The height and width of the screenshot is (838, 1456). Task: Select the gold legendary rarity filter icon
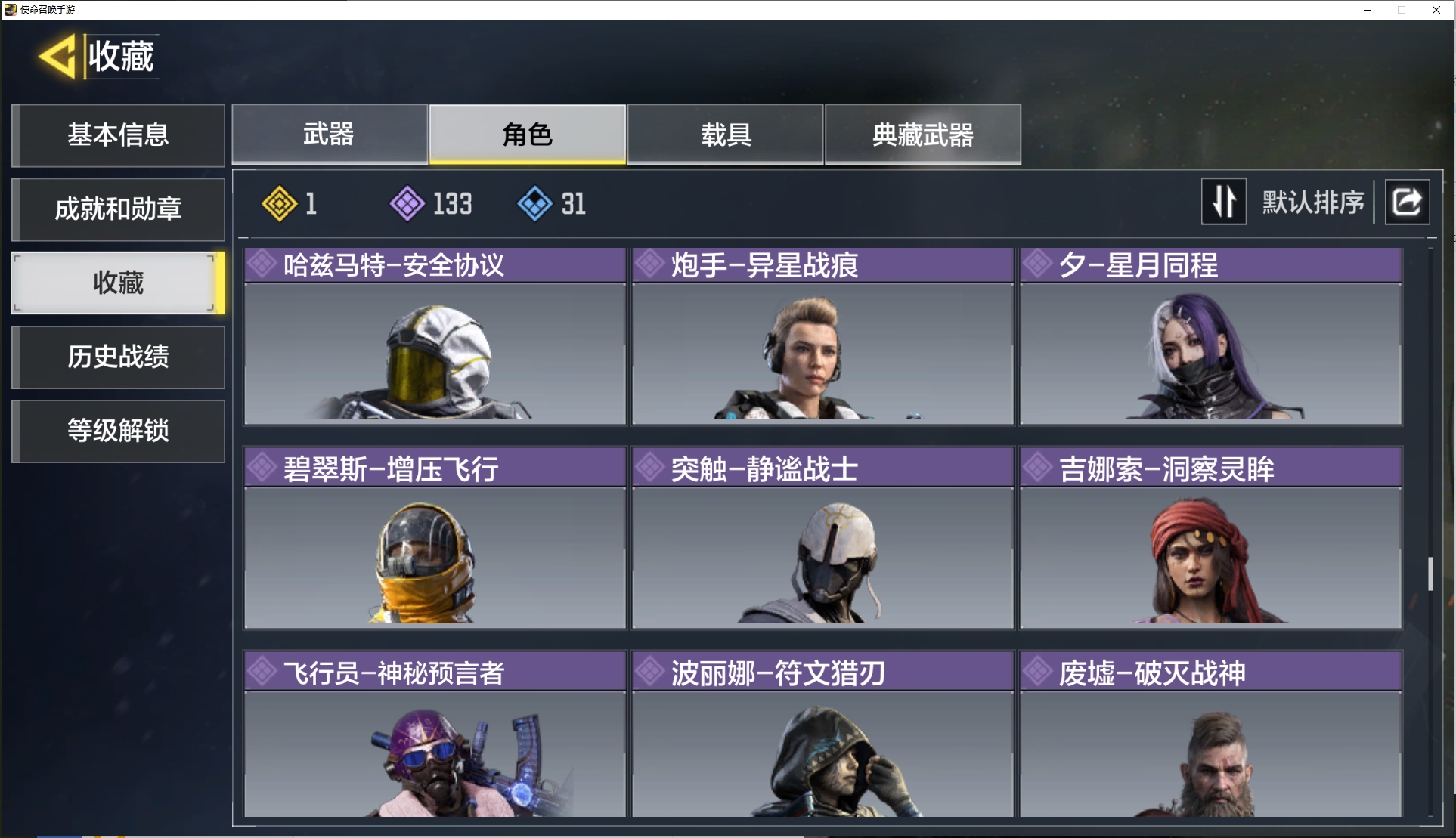point(280,203)
